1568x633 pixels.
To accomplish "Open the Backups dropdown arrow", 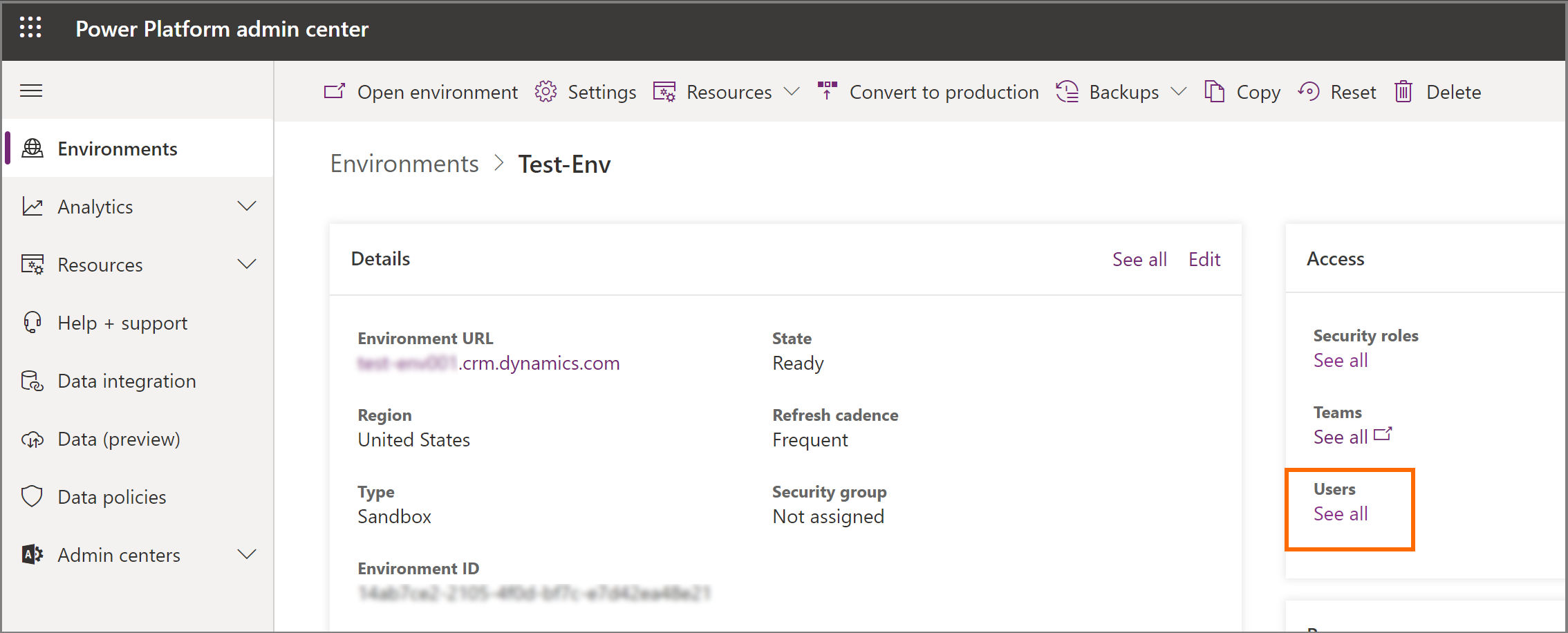I will 1179,91.
